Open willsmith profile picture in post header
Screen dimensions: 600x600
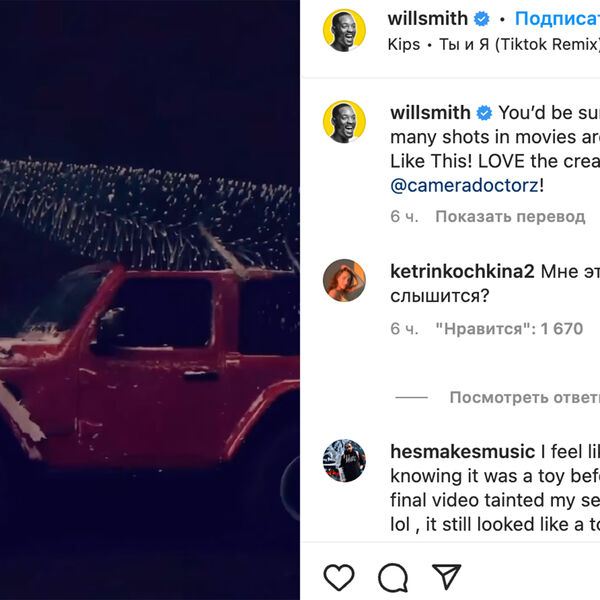coord(344,30)
